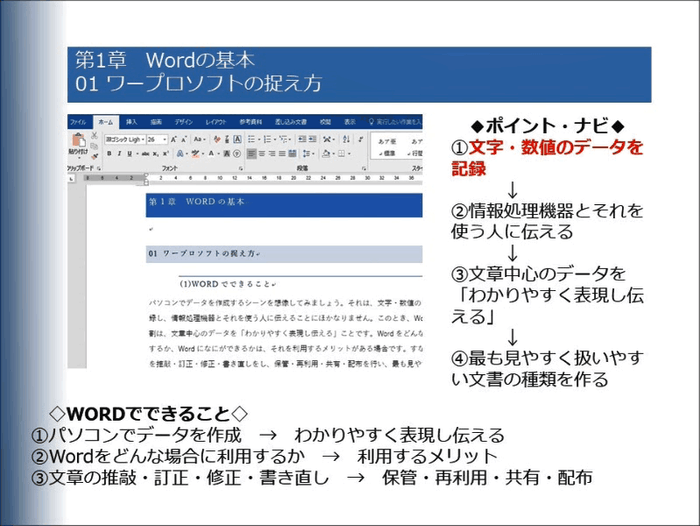Click the Grow Font (larger A) icon
The width and height of the screenshot is (700, 526).
pyautogui.click(x=174, y=140)
